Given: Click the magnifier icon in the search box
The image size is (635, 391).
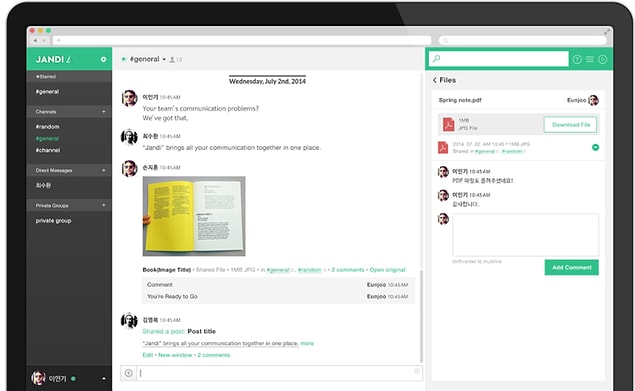Looking at the screenshot, I should (x=437, y=59).
